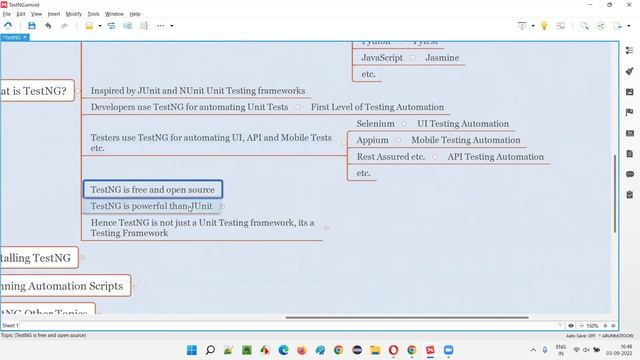This screenshot has width=640, height=360.
Task: Start Brainstorming with the light bulb icon
Action: click(544, 26)
